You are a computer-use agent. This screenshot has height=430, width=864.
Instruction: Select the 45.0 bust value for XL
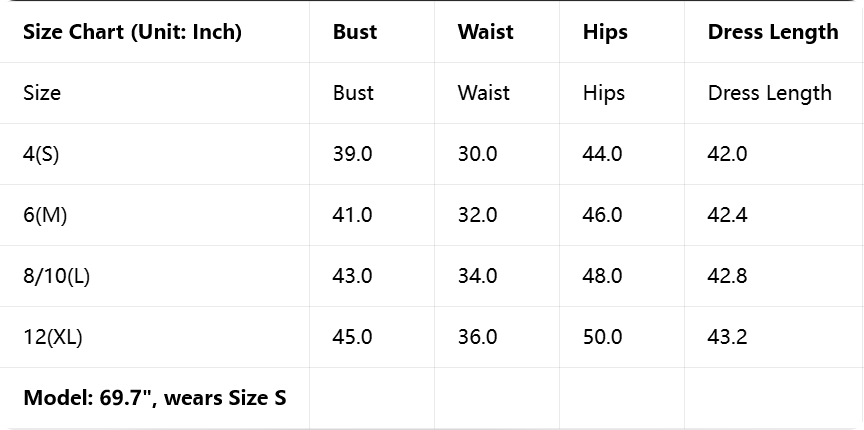352,337
